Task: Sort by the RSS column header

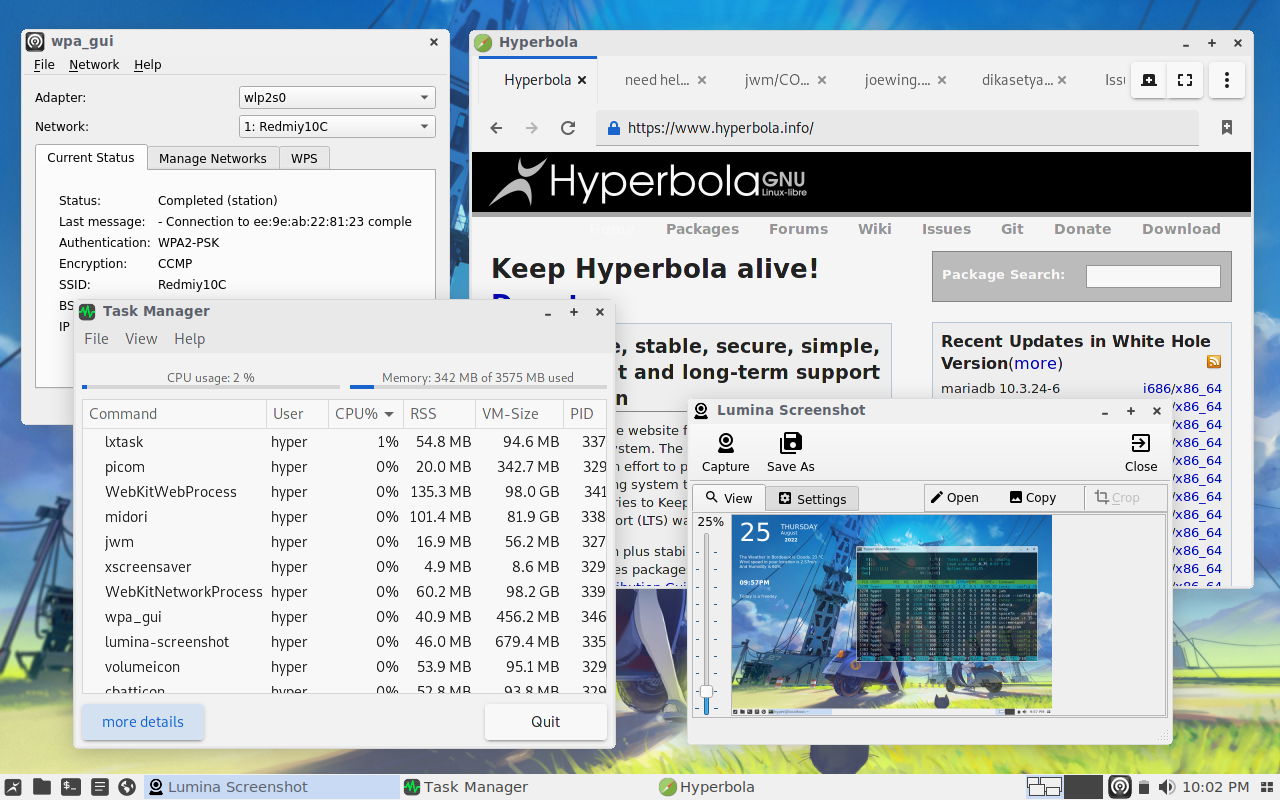Action: coord(439,414)
